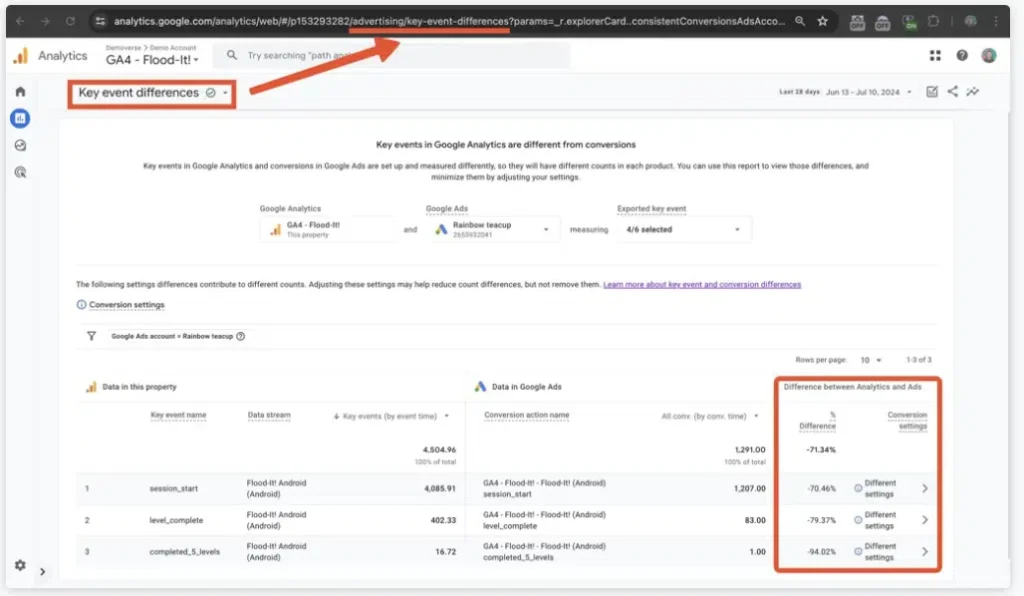This screenshot has width=1024, height=596.
Task: Click the filter funnel icon
Action: 91,336
